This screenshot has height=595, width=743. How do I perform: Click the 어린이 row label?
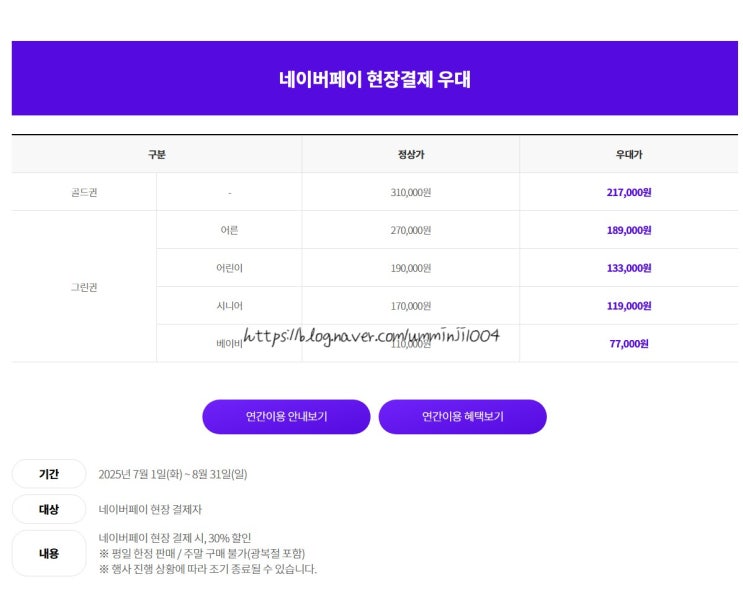point(229,268)
